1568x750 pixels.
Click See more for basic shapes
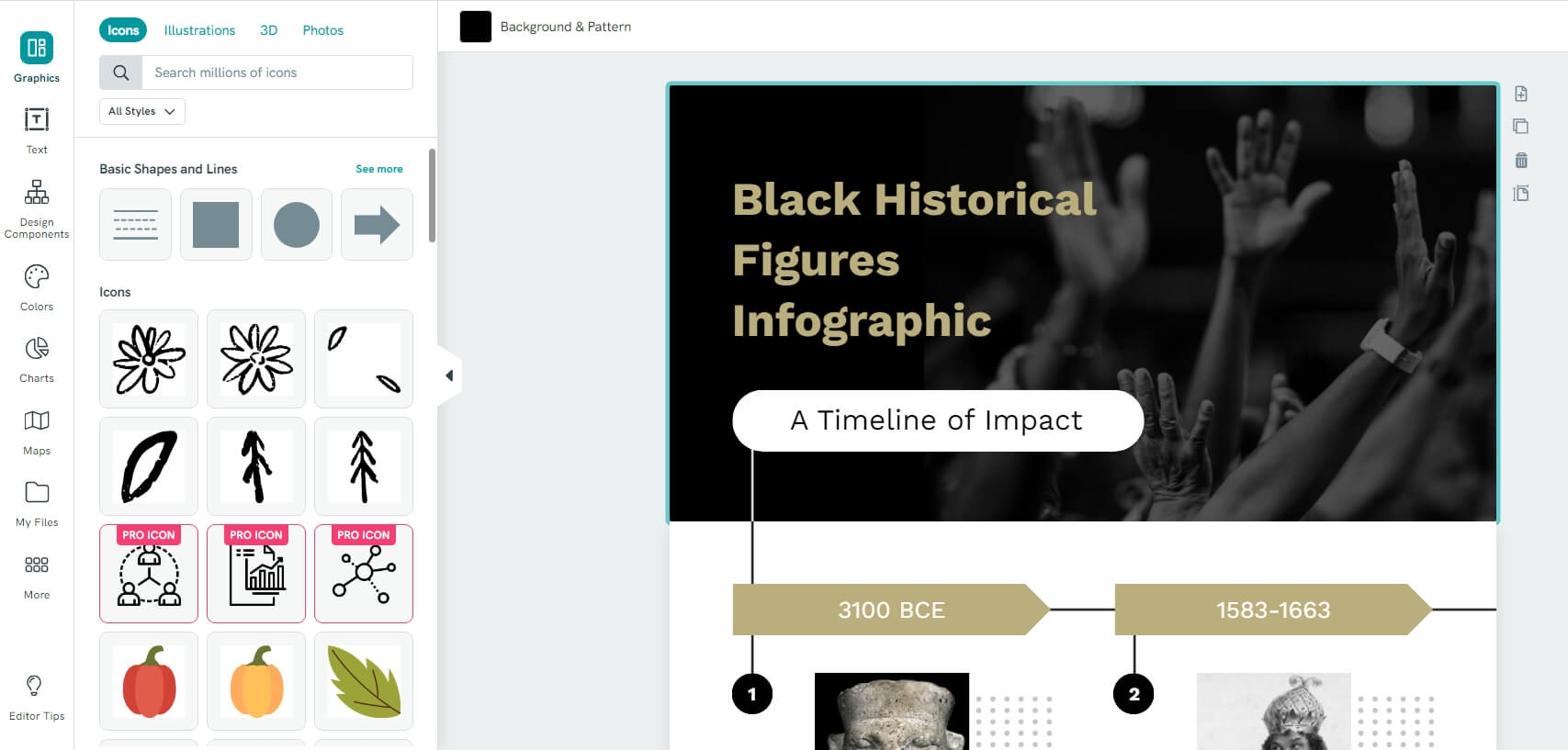pyautogui.click(x=379, y=169)
